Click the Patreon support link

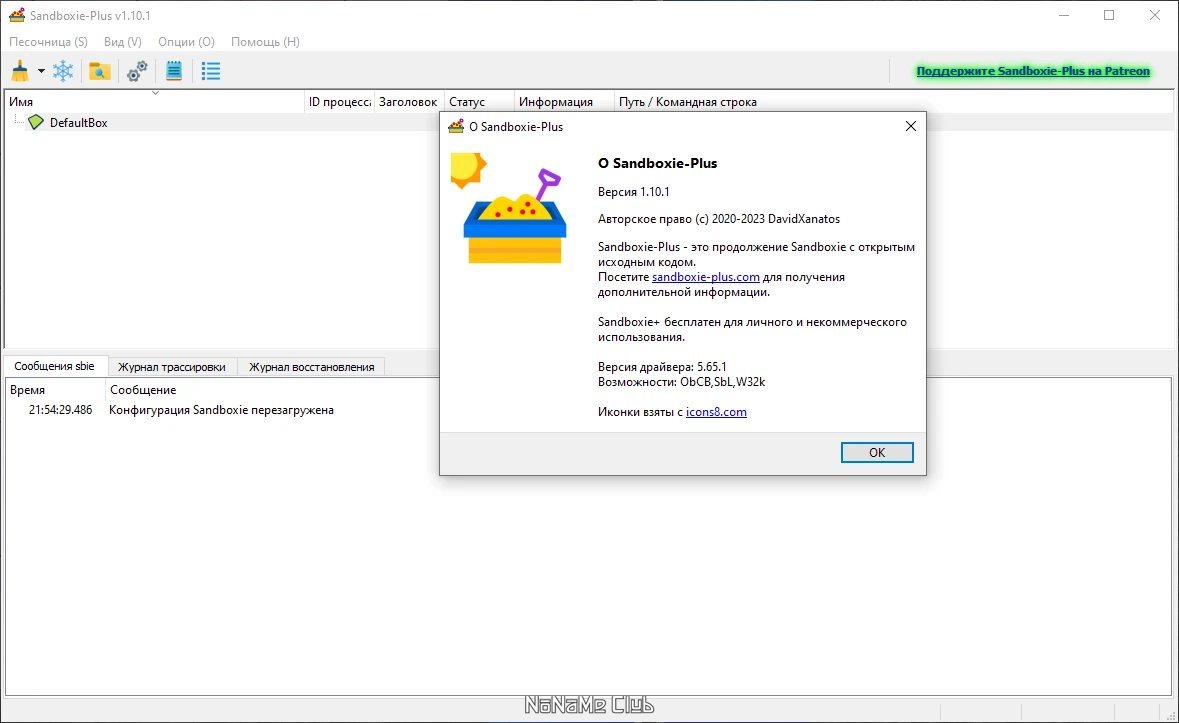(x=1033, y=71)
